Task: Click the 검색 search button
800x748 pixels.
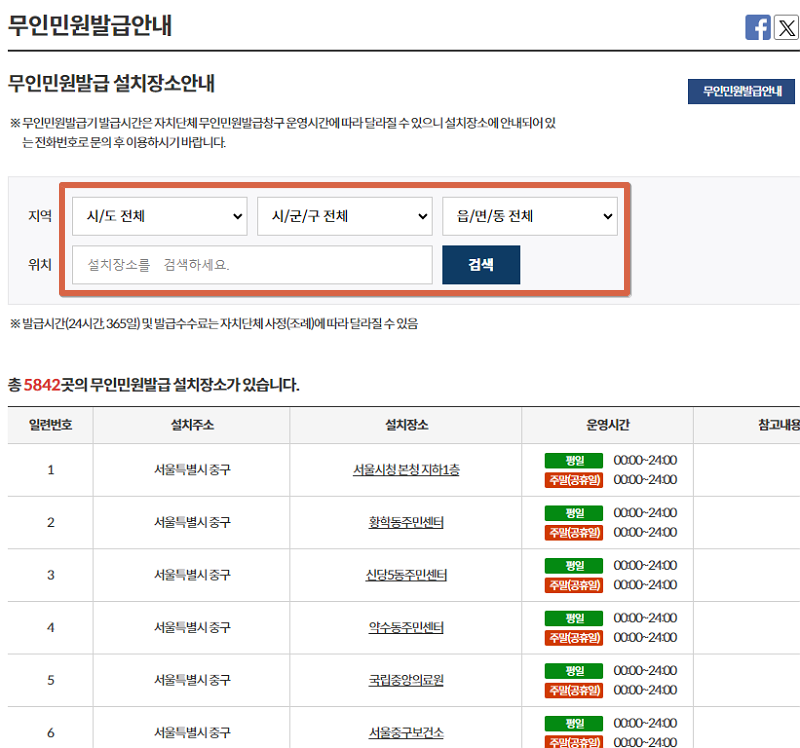Action: pos(481,265)
